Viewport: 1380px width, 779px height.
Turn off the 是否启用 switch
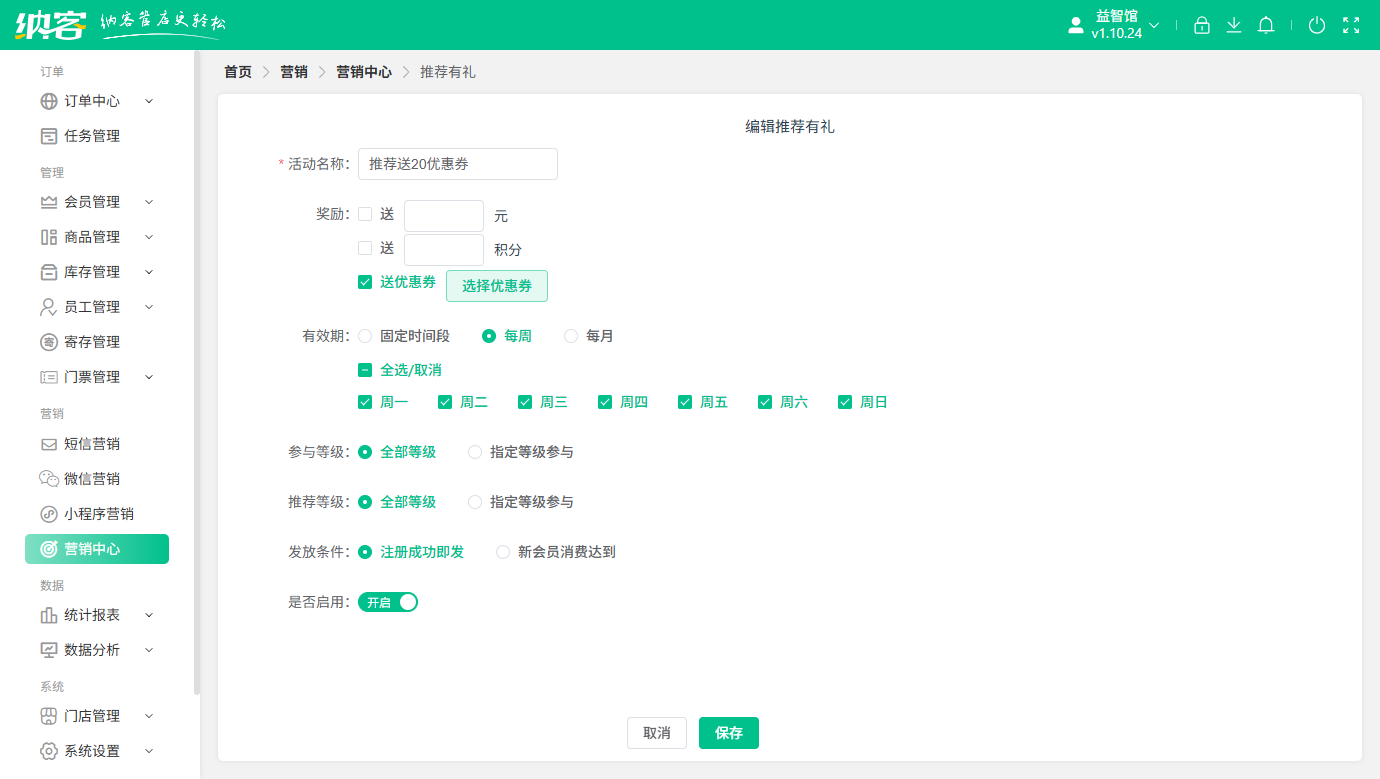pos(388,601)
